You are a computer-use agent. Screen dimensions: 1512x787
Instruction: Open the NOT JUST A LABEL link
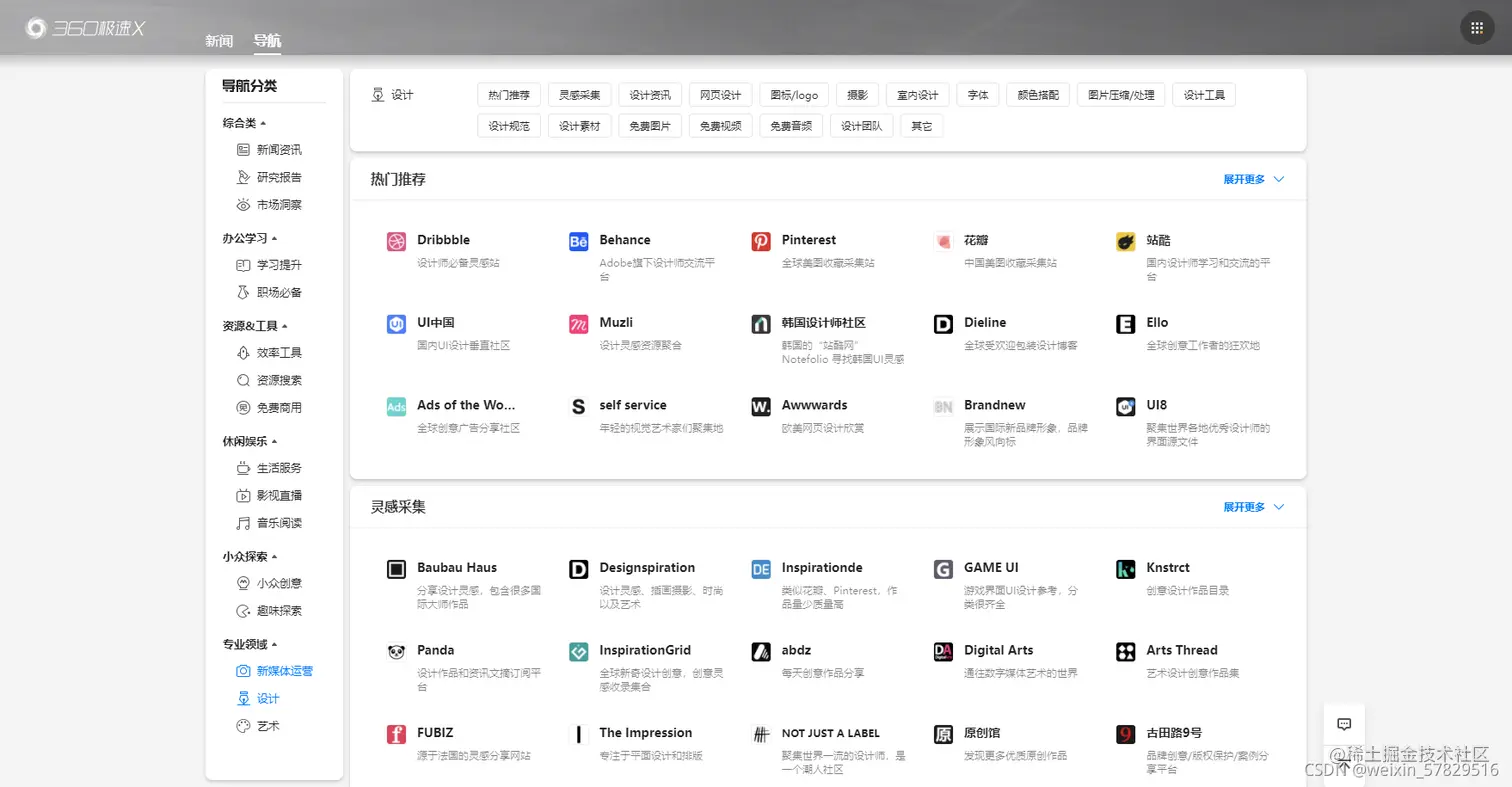[831, 733]
